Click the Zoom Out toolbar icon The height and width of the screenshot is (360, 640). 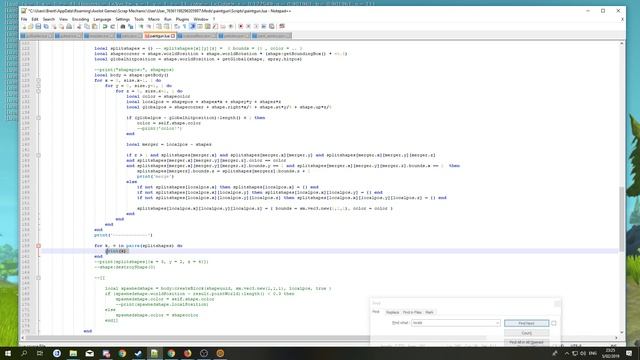tap(149, 27)
